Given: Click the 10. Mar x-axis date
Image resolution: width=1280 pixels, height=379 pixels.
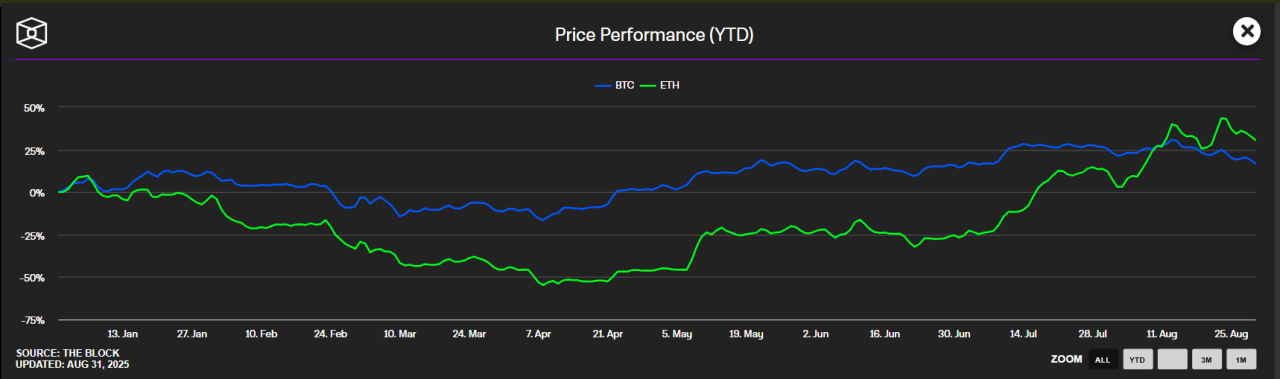Looking at the screenshot, I should click(x=400, y=334).
